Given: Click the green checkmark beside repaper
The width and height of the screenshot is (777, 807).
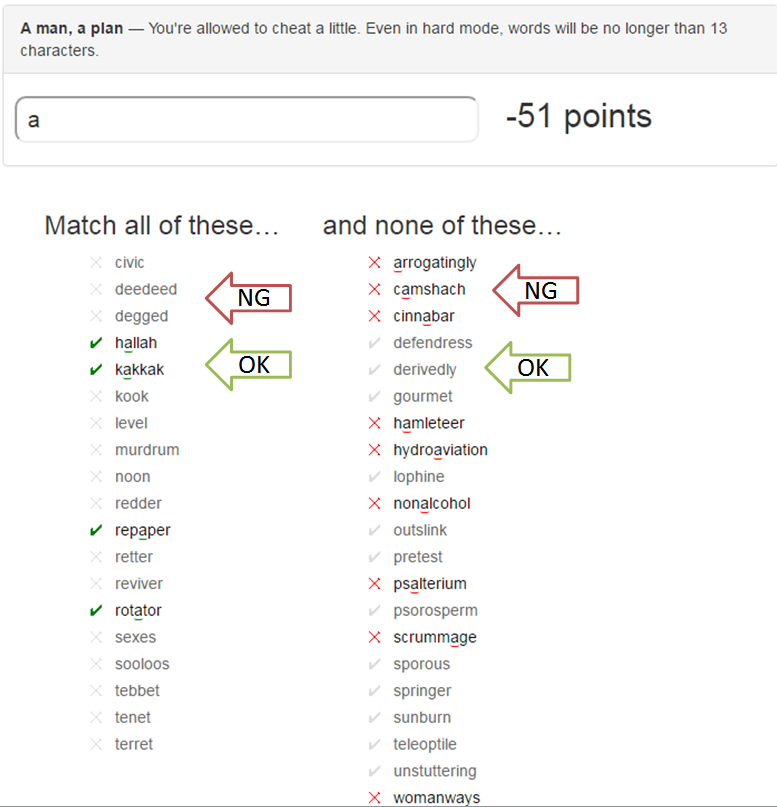Looking at the screenshot, I should [x=96, y=531].
